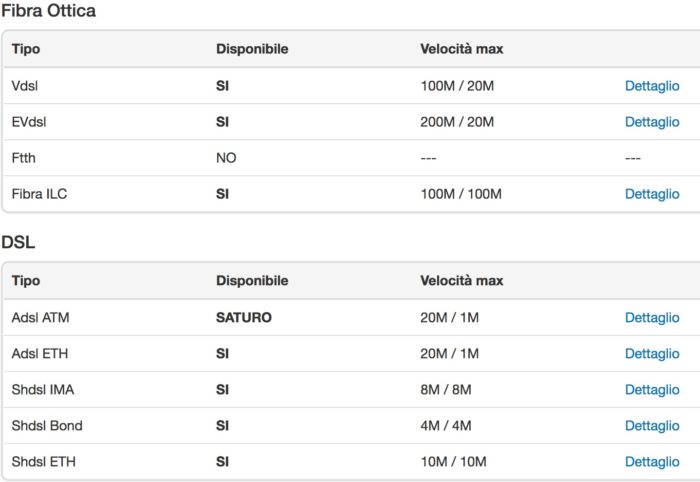Click Disponibile header in Fibra Ottica table
700x482 pixels.
click(252, 49)
